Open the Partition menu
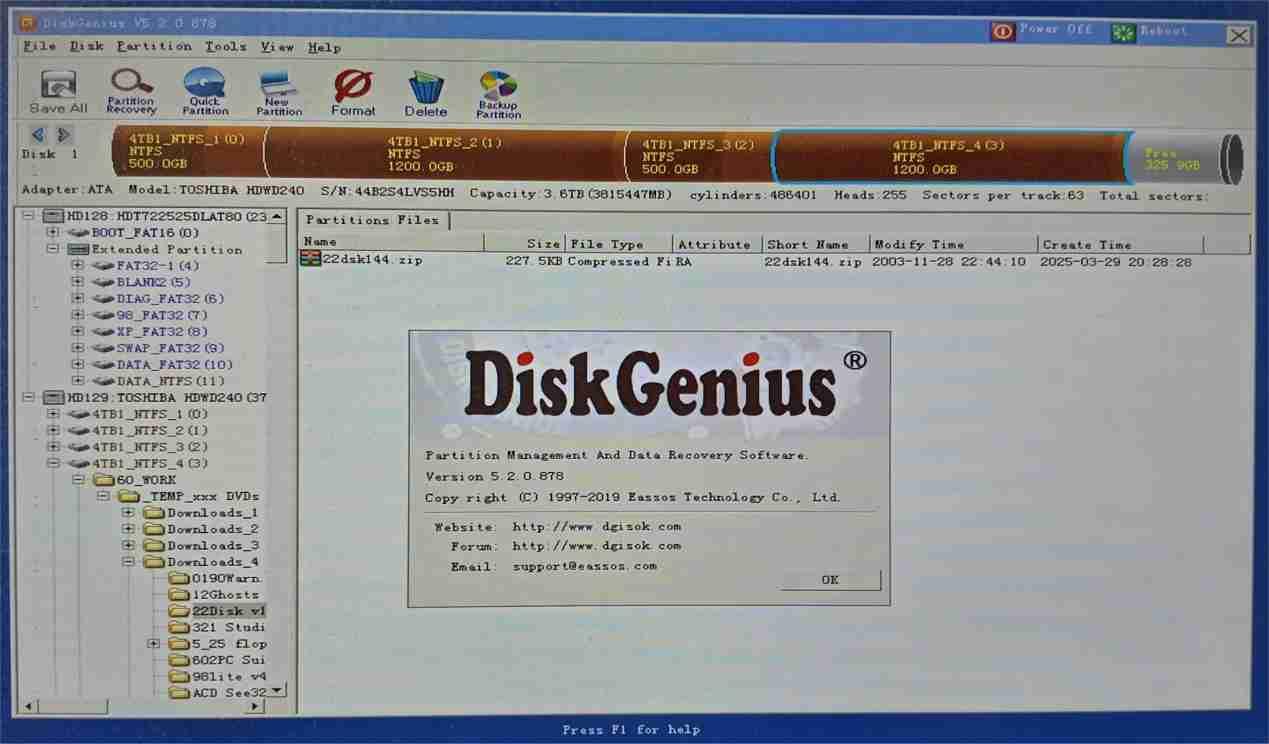The height and width of the screenshot is (744, 1269). [154, 47]
